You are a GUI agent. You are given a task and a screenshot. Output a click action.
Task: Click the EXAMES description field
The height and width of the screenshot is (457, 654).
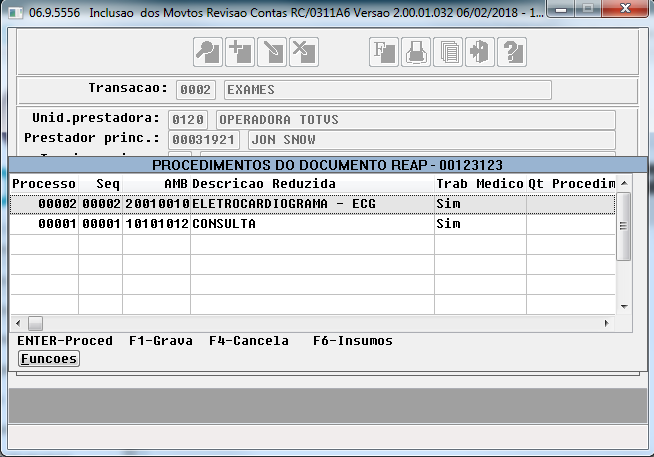coord(388,90)
